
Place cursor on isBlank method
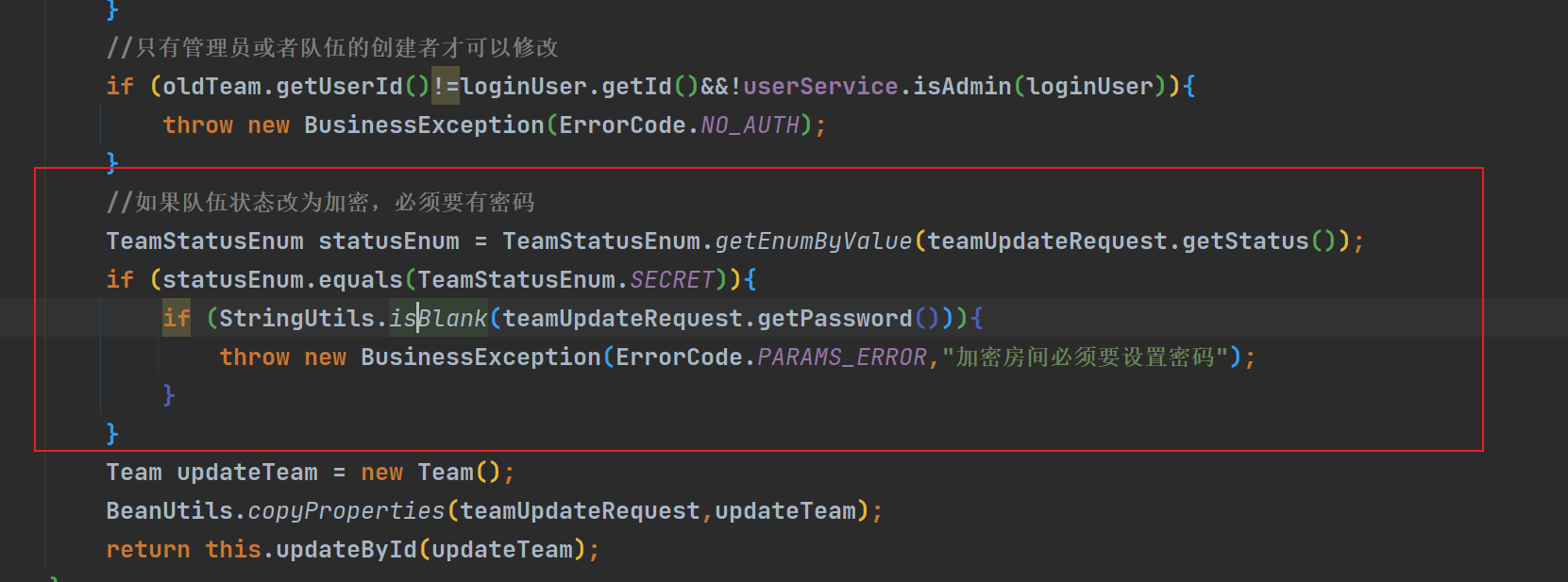[439, 319]
